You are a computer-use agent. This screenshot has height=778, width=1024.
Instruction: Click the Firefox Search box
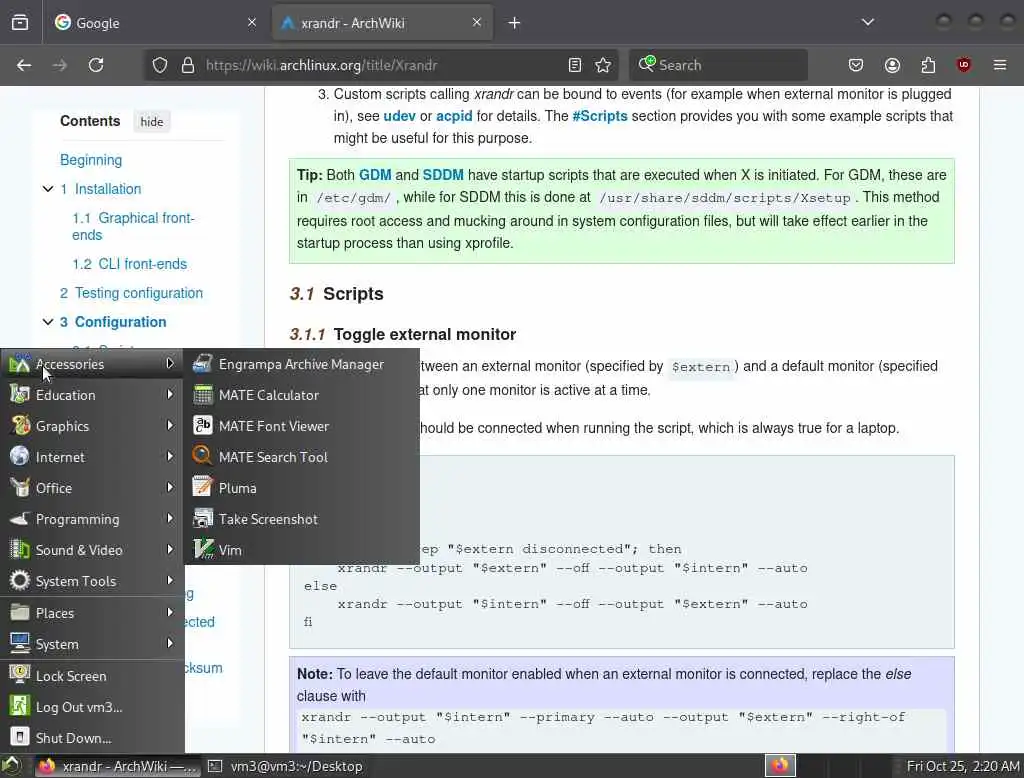coord(718,65)
